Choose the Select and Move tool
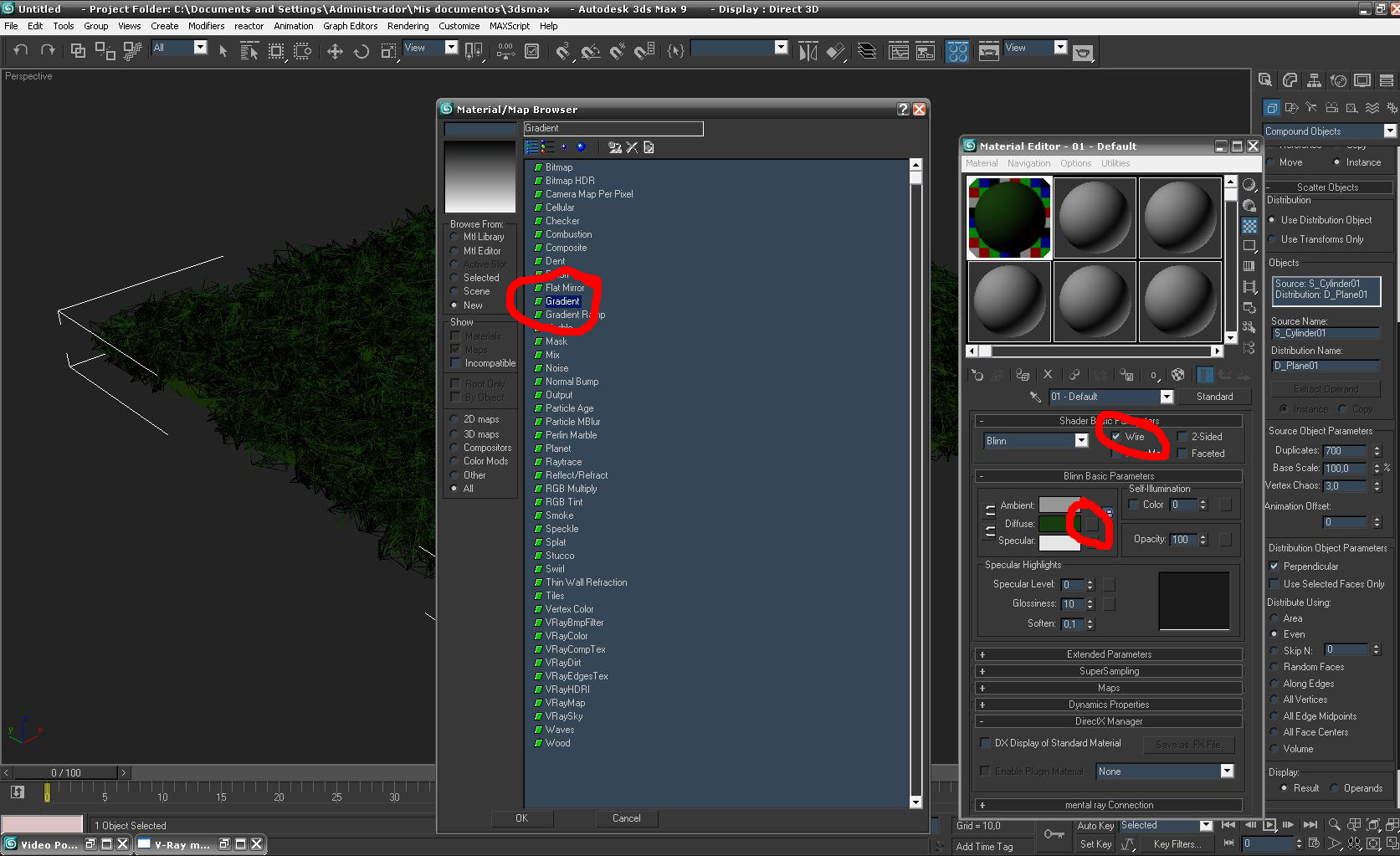 335,51
